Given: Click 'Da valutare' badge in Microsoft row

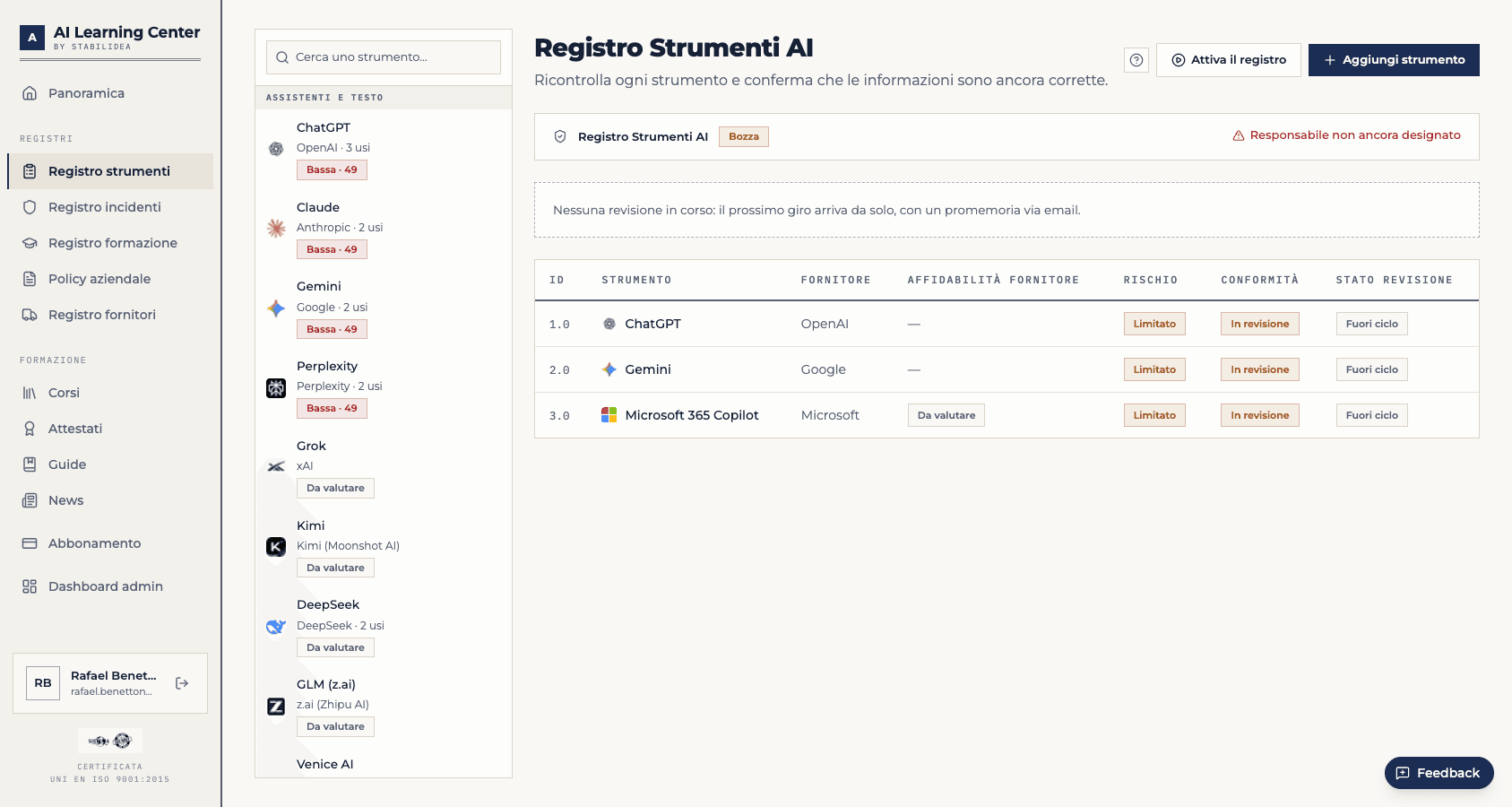Looking at the screenshot, I should point(946,415).
